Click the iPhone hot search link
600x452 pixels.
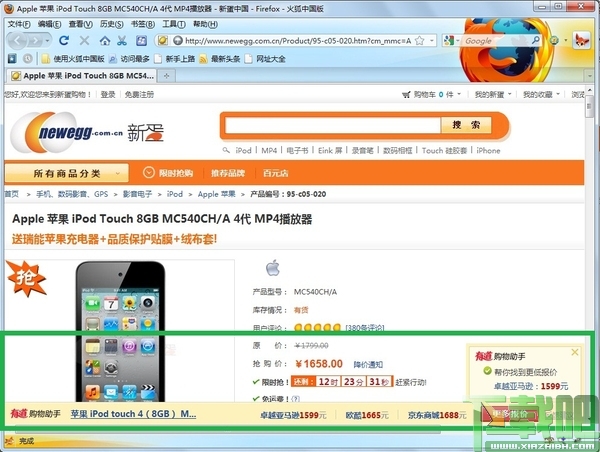(488, 150)
